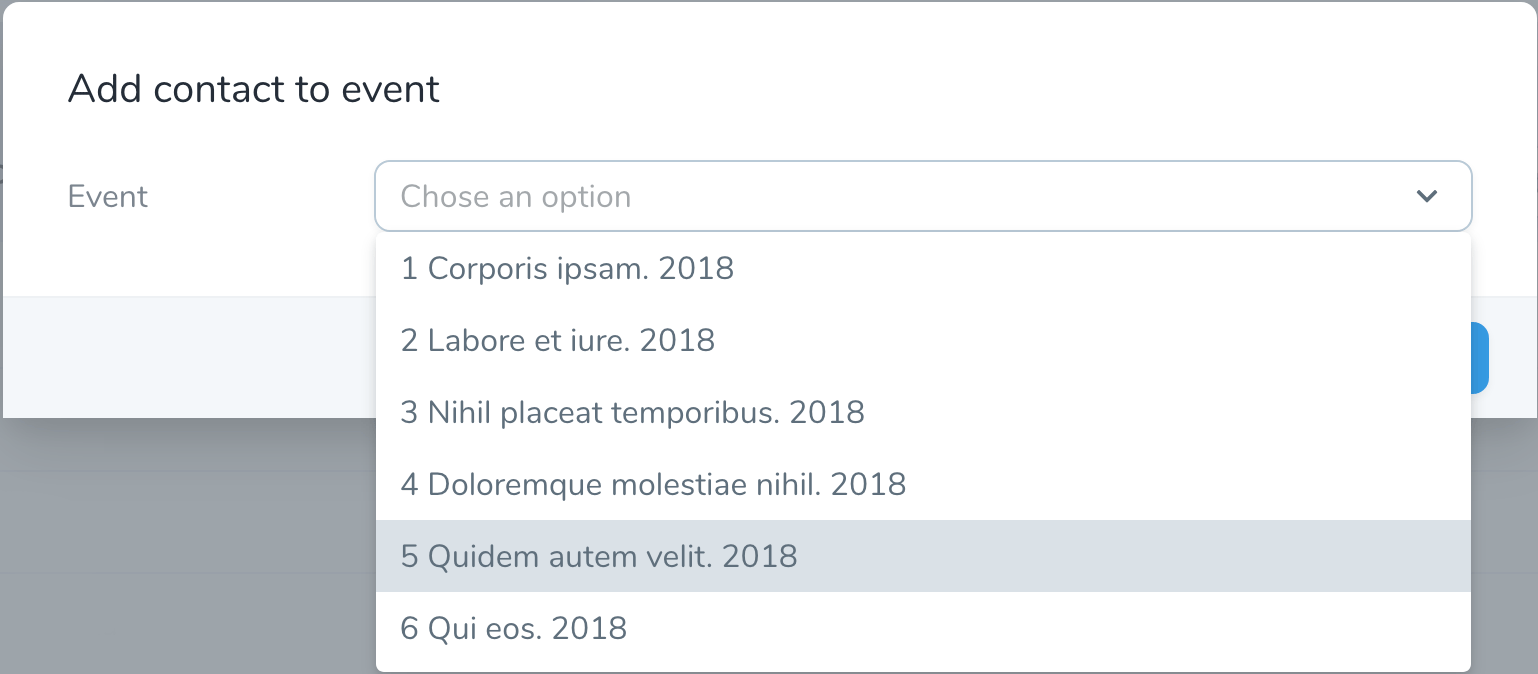Click the partially hidden blue footer button
1538x674 pixels.
(x=1480, y=357)
